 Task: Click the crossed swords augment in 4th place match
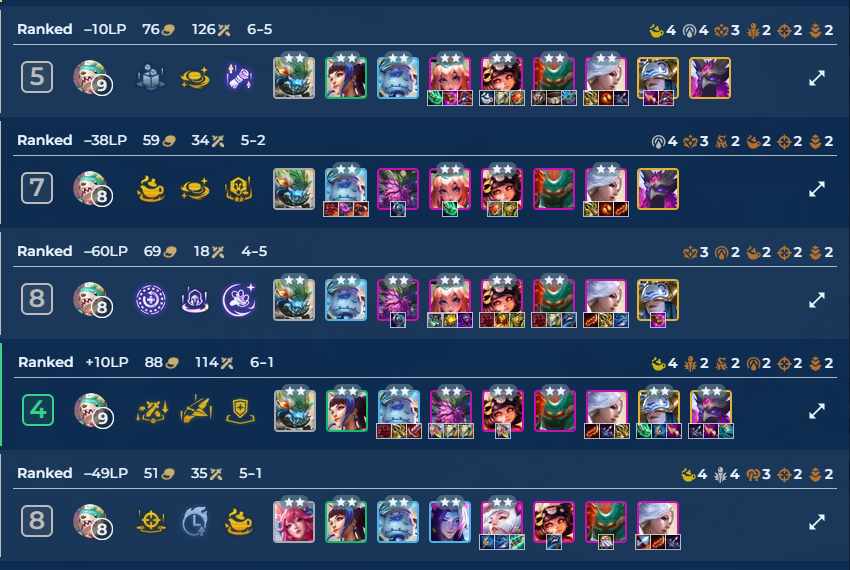click(x=151, y=411)
